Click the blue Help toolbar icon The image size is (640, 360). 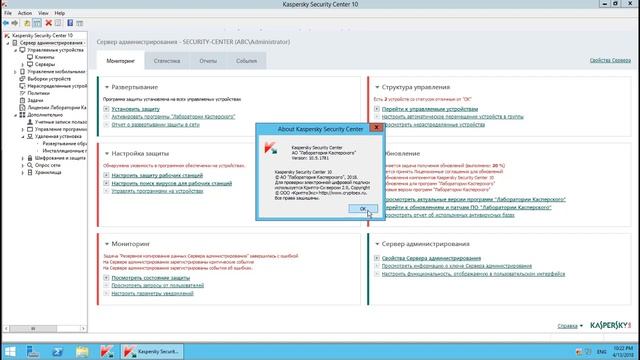(70, 23)
